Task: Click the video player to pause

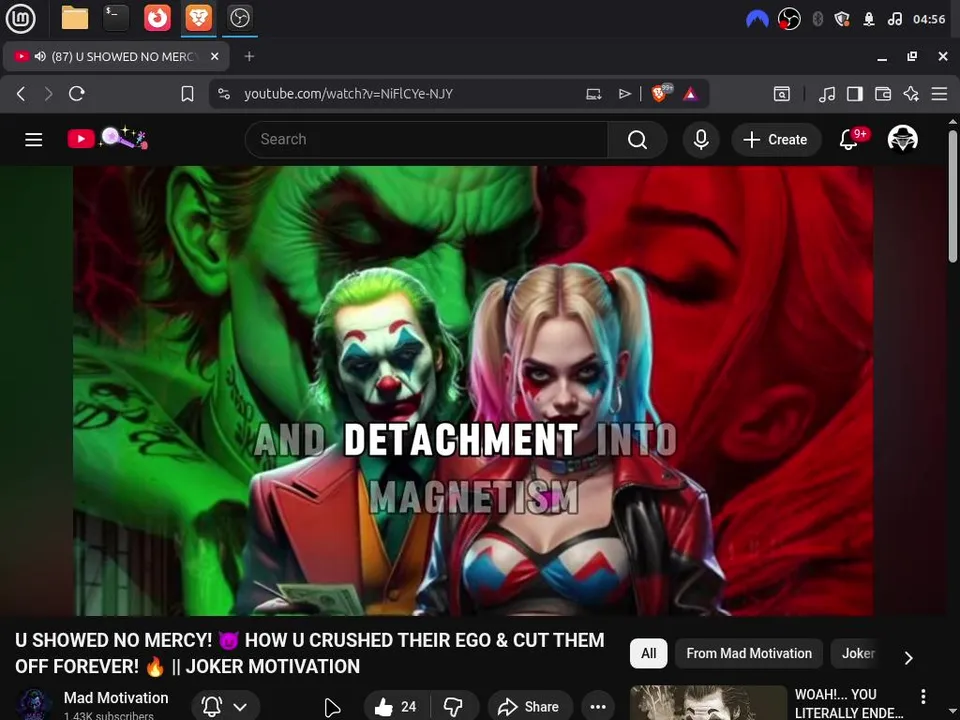Action: point(473,391)
